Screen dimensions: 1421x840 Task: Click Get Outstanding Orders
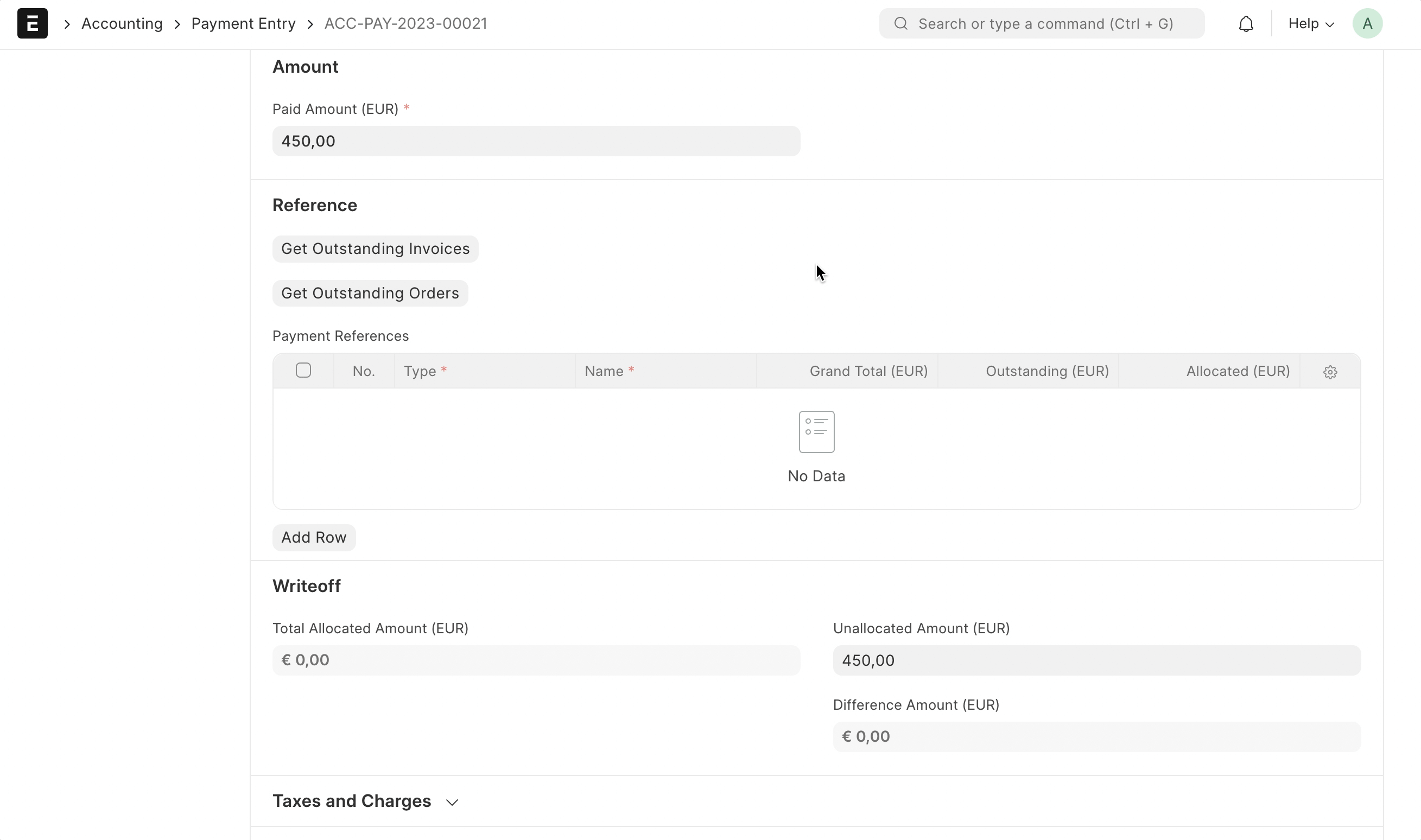coord(370,292)
